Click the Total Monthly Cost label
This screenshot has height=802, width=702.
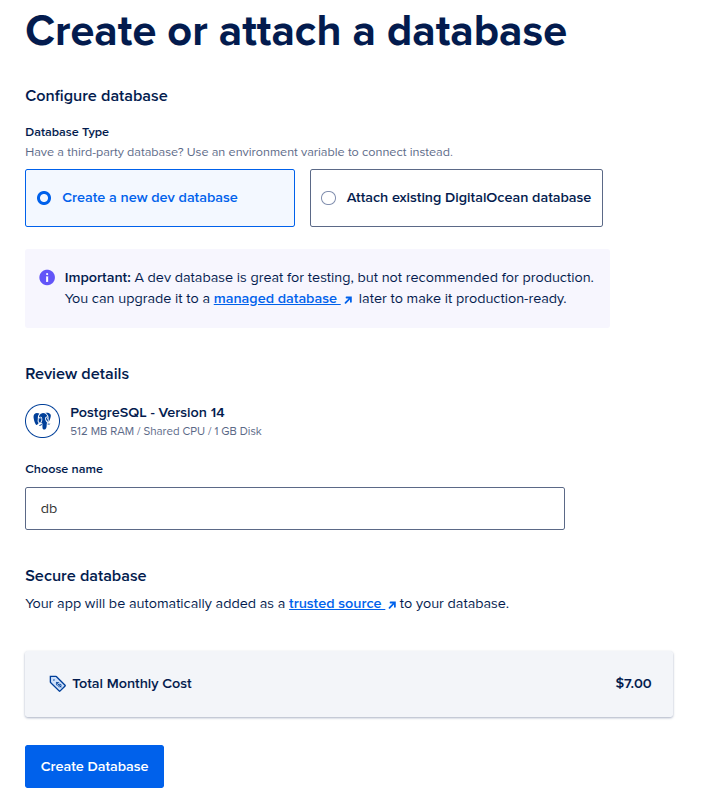(132, 684)
